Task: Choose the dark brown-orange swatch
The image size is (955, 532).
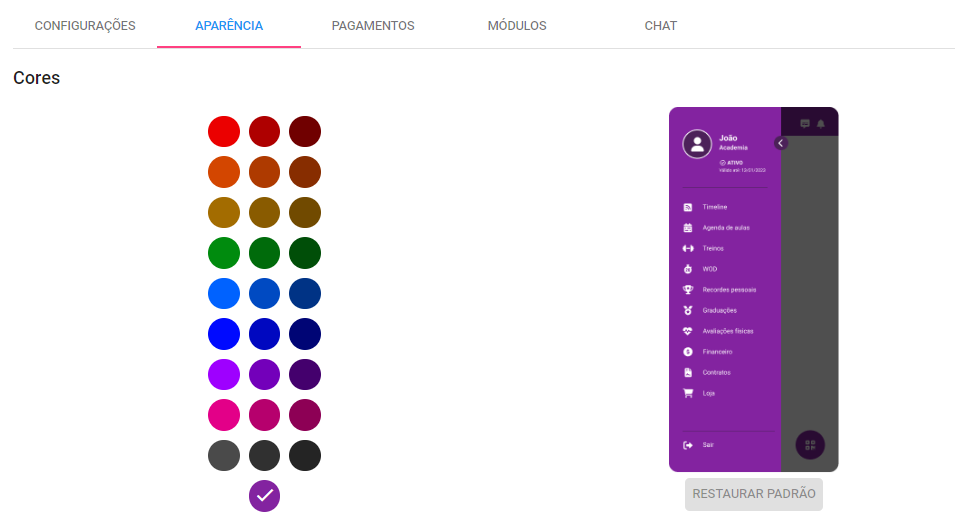Action: point(305,172)
